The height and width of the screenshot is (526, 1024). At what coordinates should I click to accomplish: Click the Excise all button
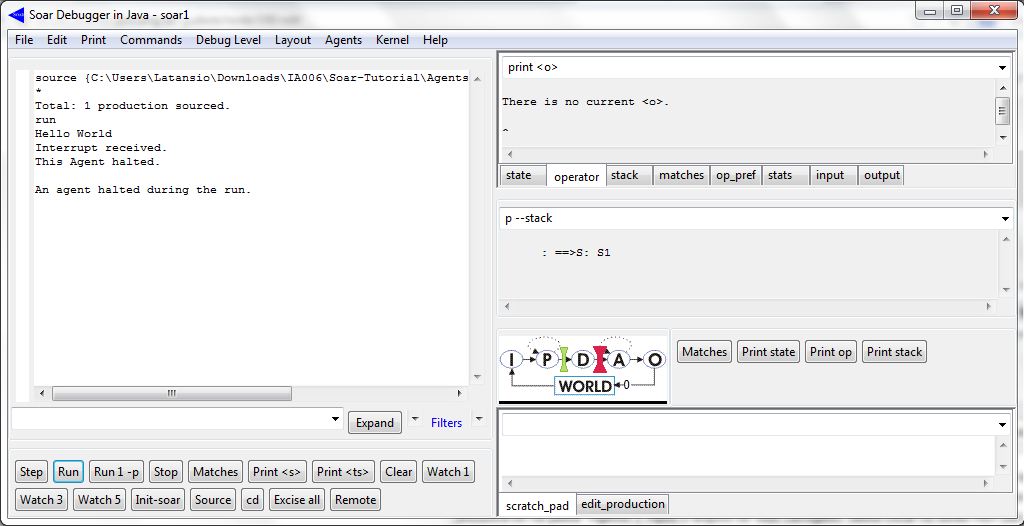(297, 500)
